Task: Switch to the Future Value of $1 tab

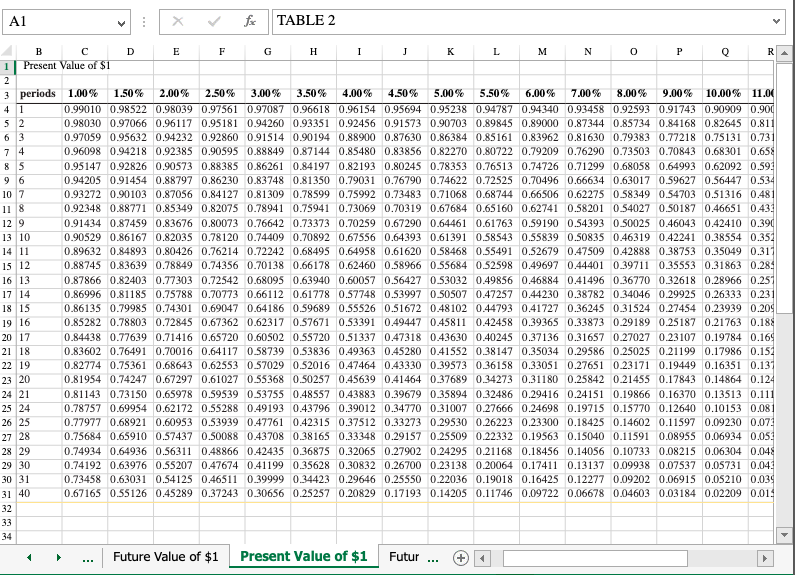Action: (165, 557)
